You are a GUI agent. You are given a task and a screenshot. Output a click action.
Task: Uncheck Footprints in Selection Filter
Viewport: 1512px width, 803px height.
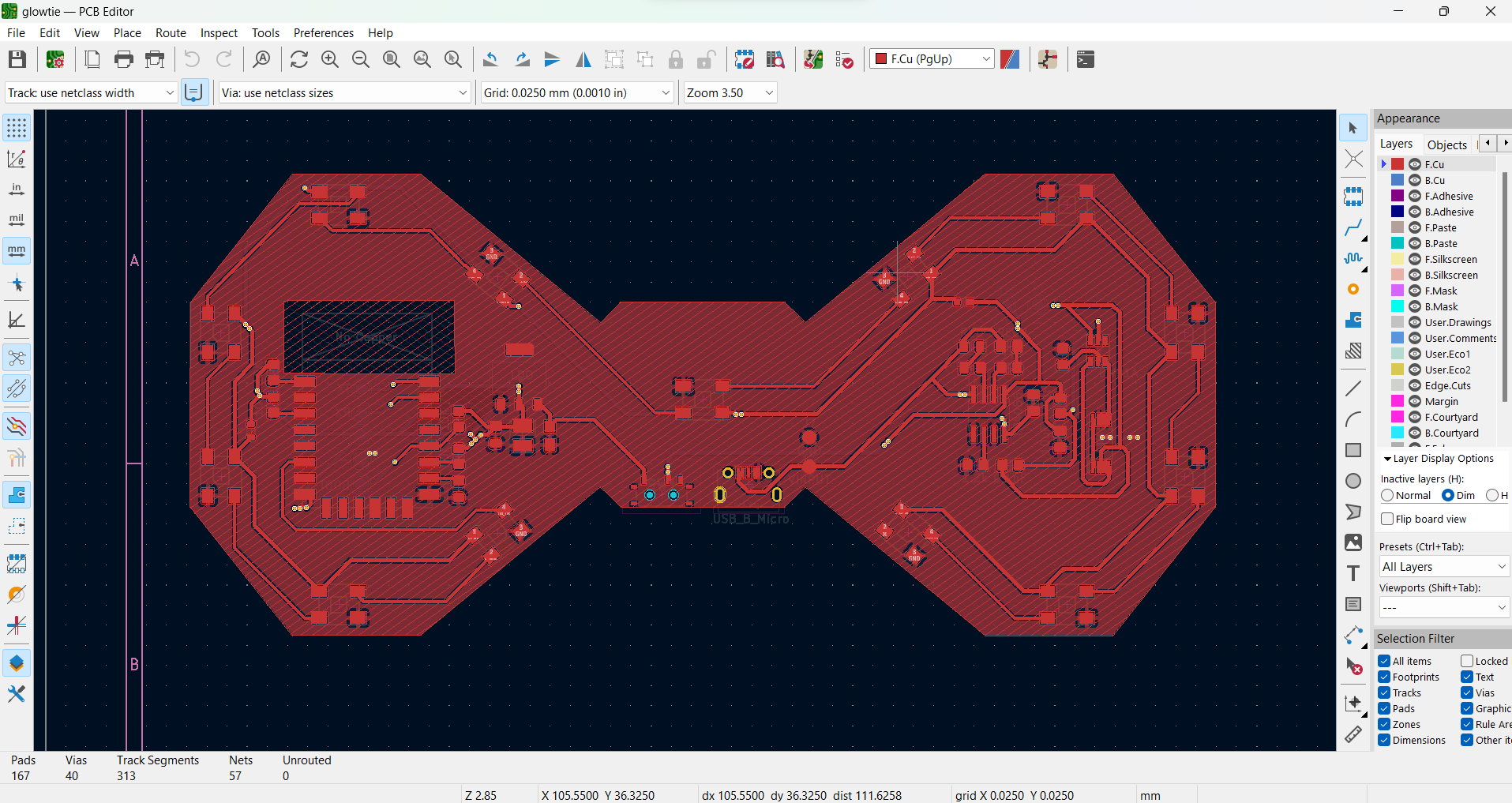(1384, 677)
